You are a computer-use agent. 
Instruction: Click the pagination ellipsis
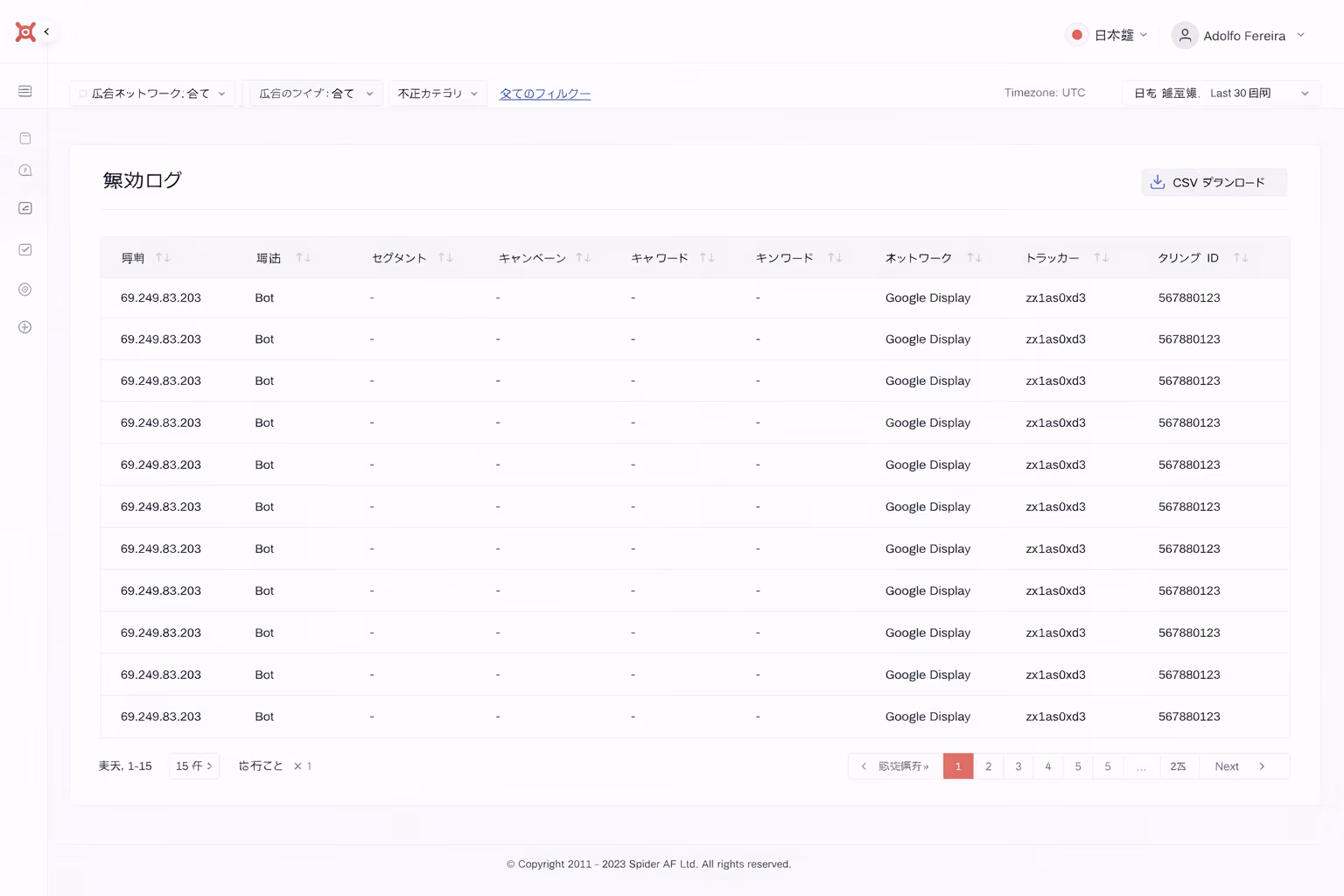click(1141, 766)
